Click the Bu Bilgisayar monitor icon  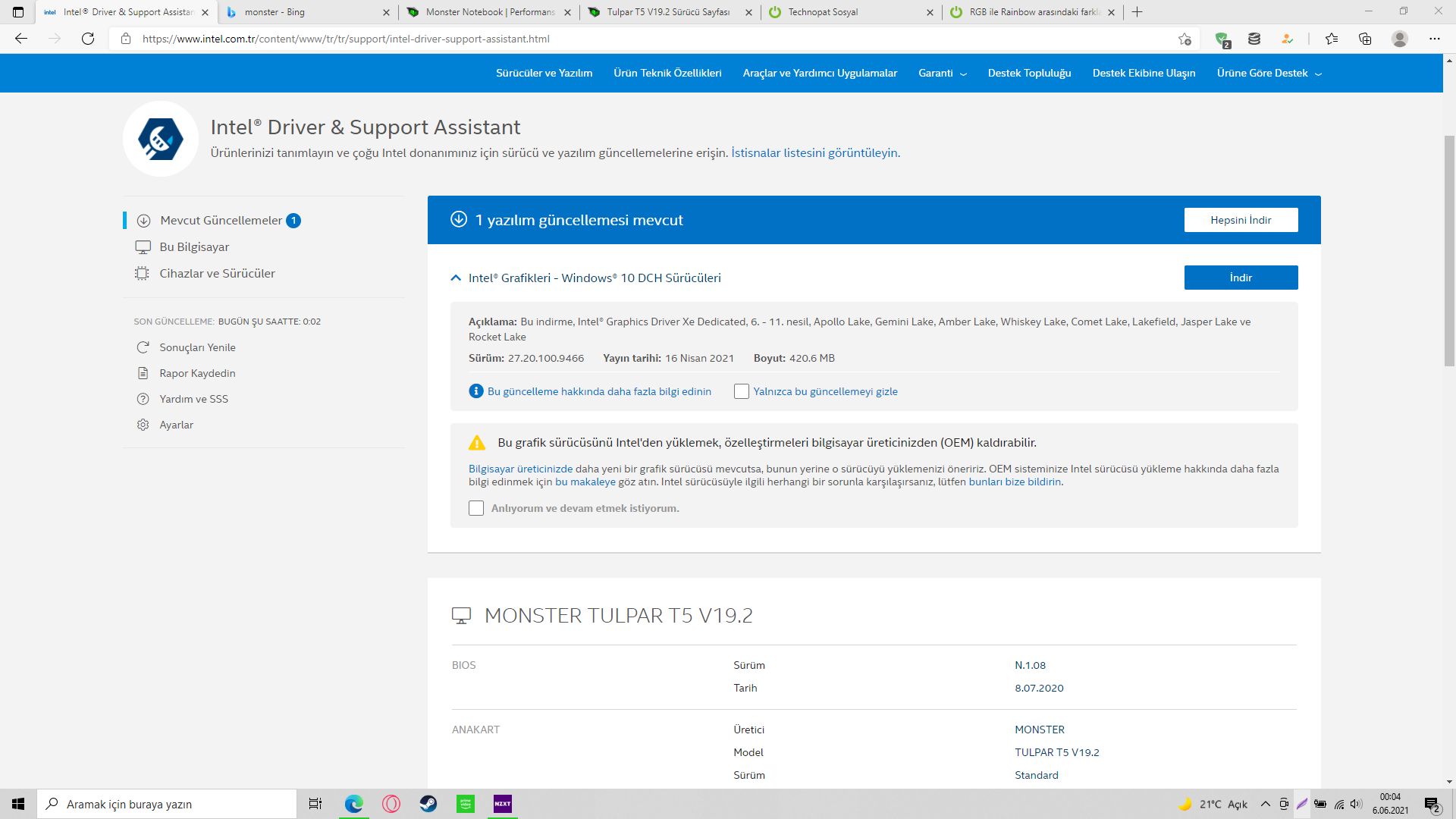[x=143, y=247]
